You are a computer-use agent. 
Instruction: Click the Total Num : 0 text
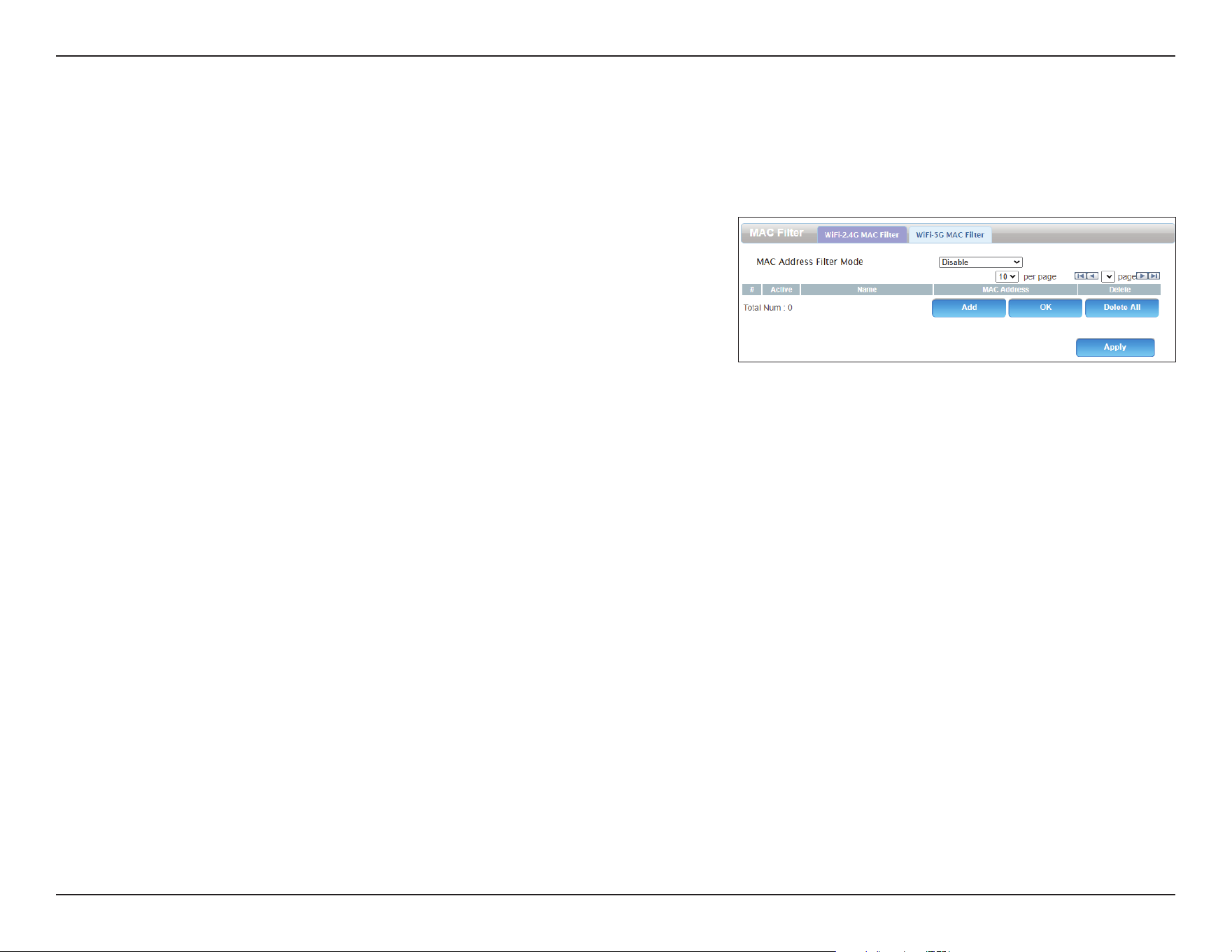coord(767,308)
